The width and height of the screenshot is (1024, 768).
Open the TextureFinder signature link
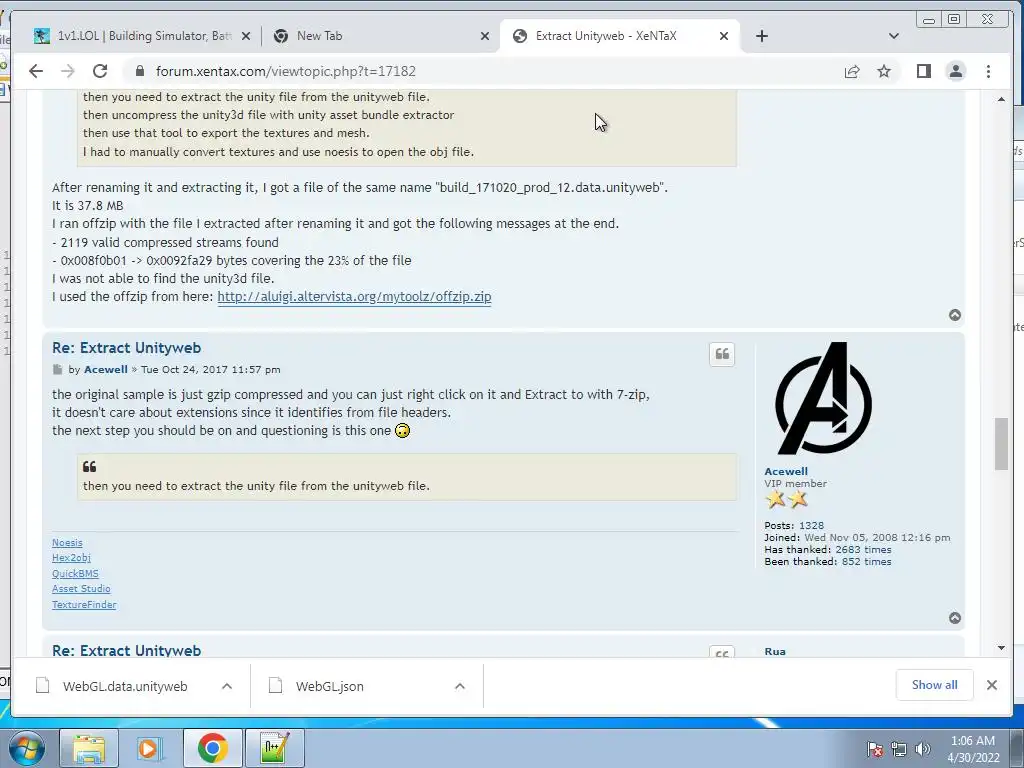tap(84, 605)
